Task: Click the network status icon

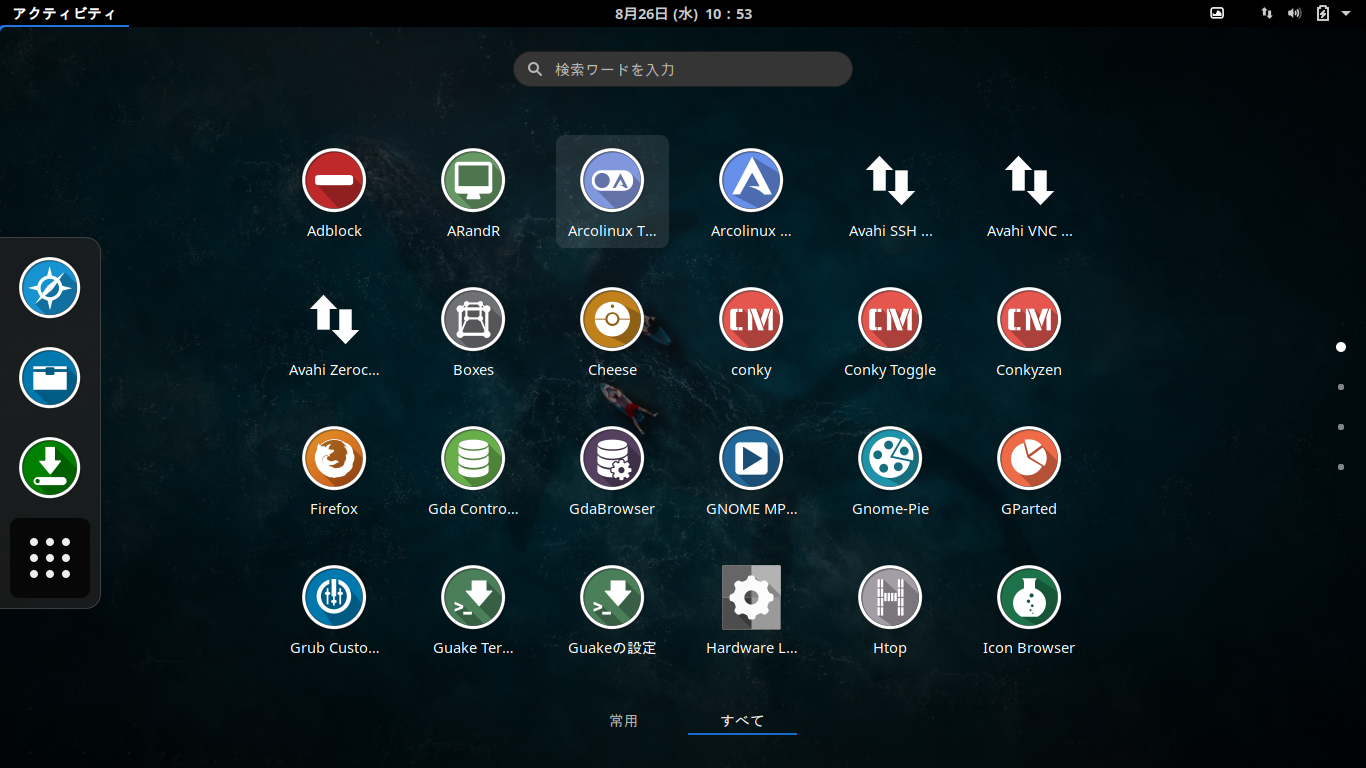Action: pos(1267,13)
